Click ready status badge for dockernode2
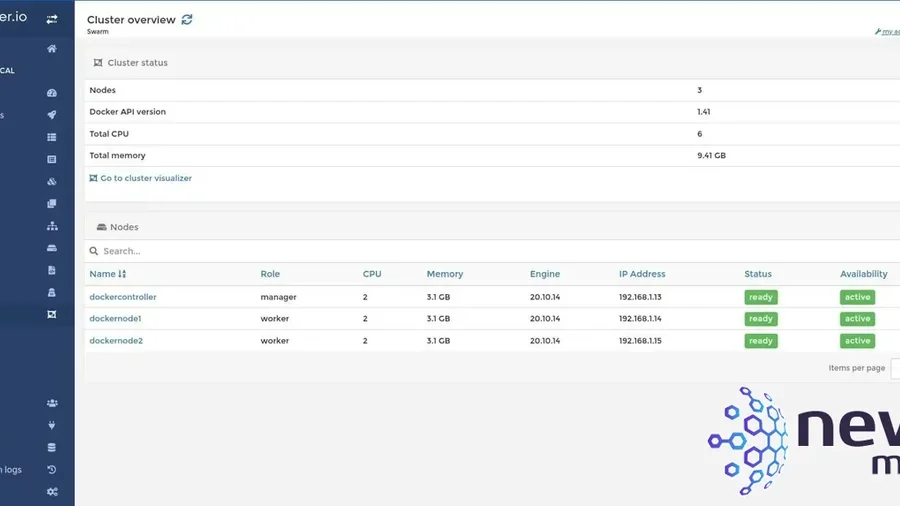Screen dimensions: 900x506 click(x=761, y=341)
